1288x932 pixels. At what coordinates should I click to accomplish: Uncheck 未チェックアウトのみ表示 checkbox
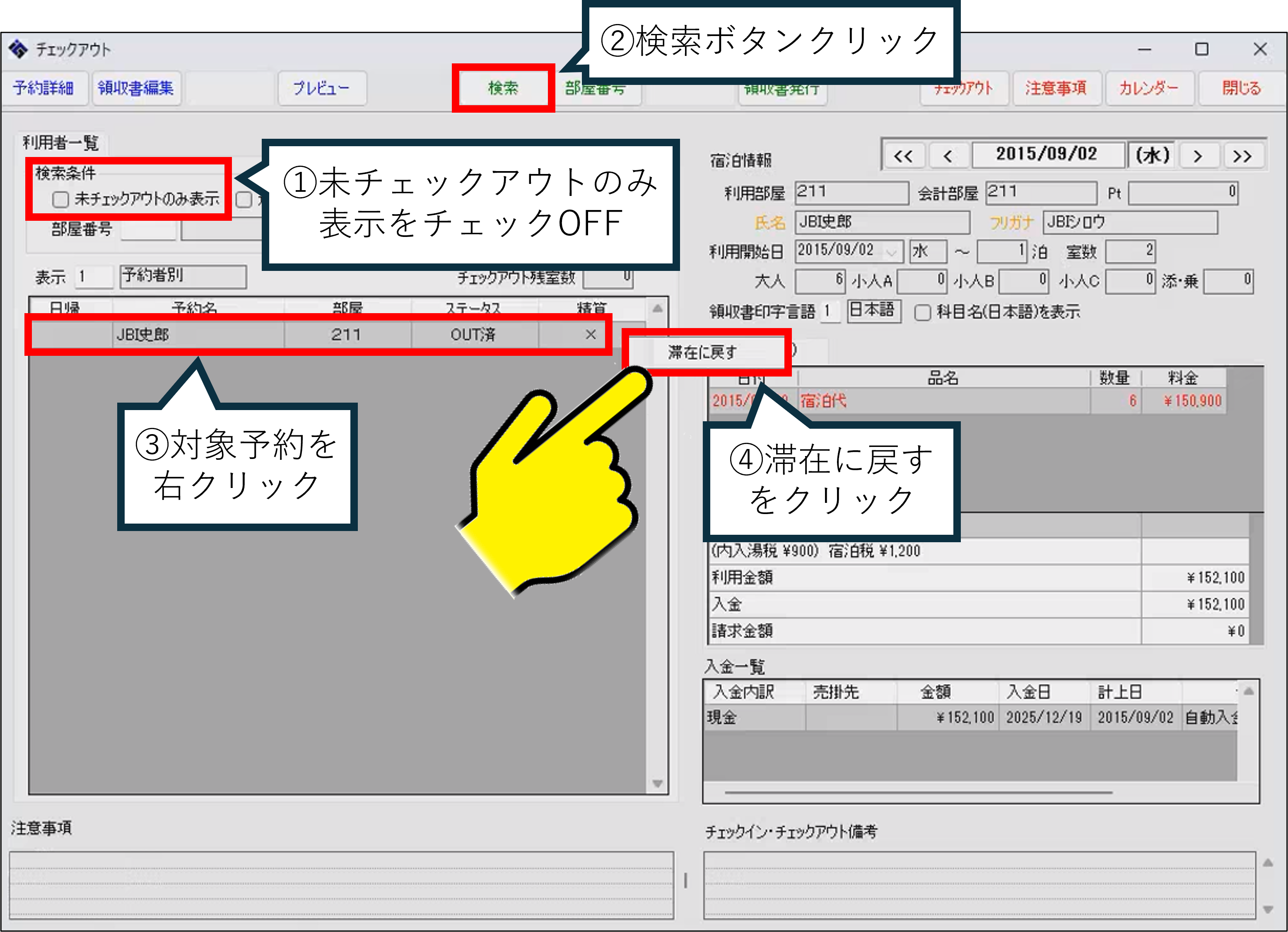(x=60, y=199)
